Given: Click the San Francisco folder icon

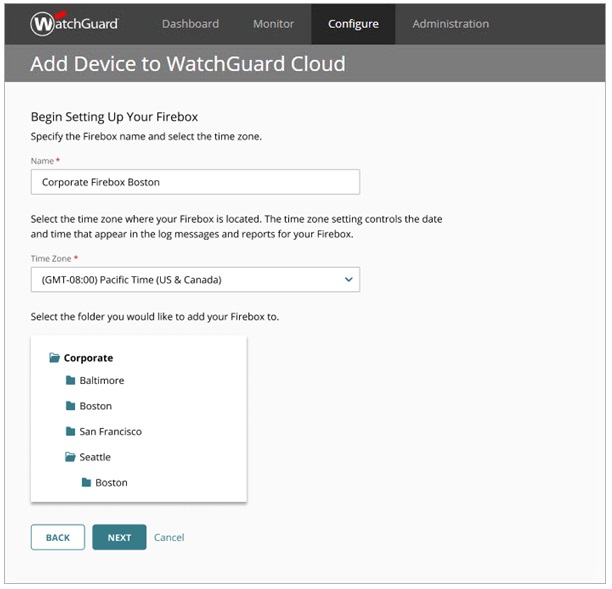Looking at the screenshot, I should click(70, 431).
